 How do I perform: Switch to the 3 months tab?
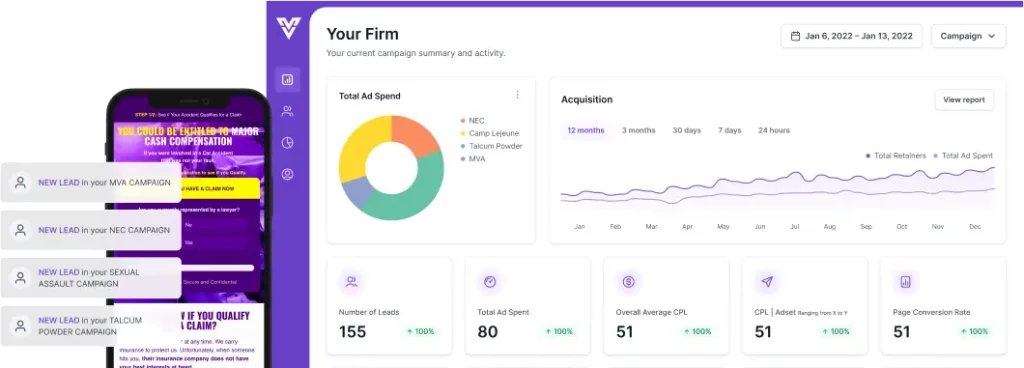point(639,130)
